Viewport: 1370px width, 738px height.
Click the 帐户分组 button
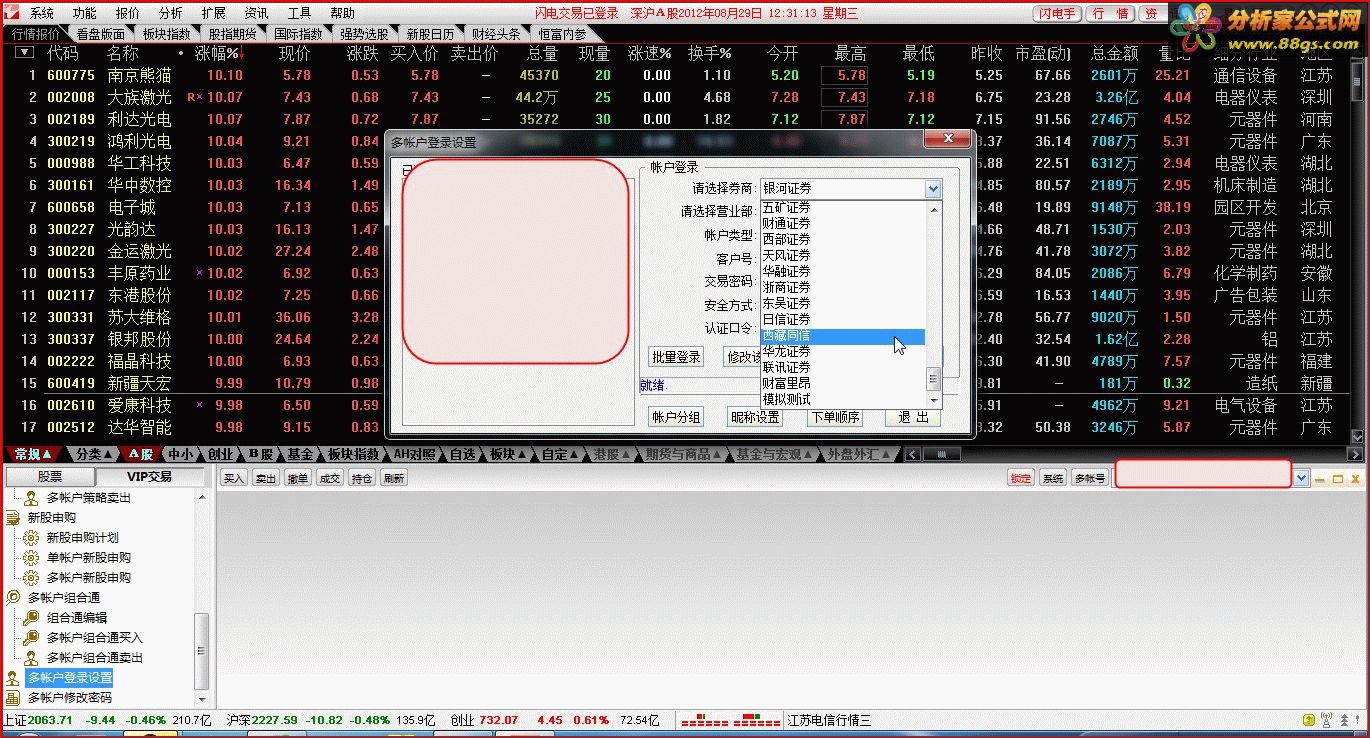point(676,417)
